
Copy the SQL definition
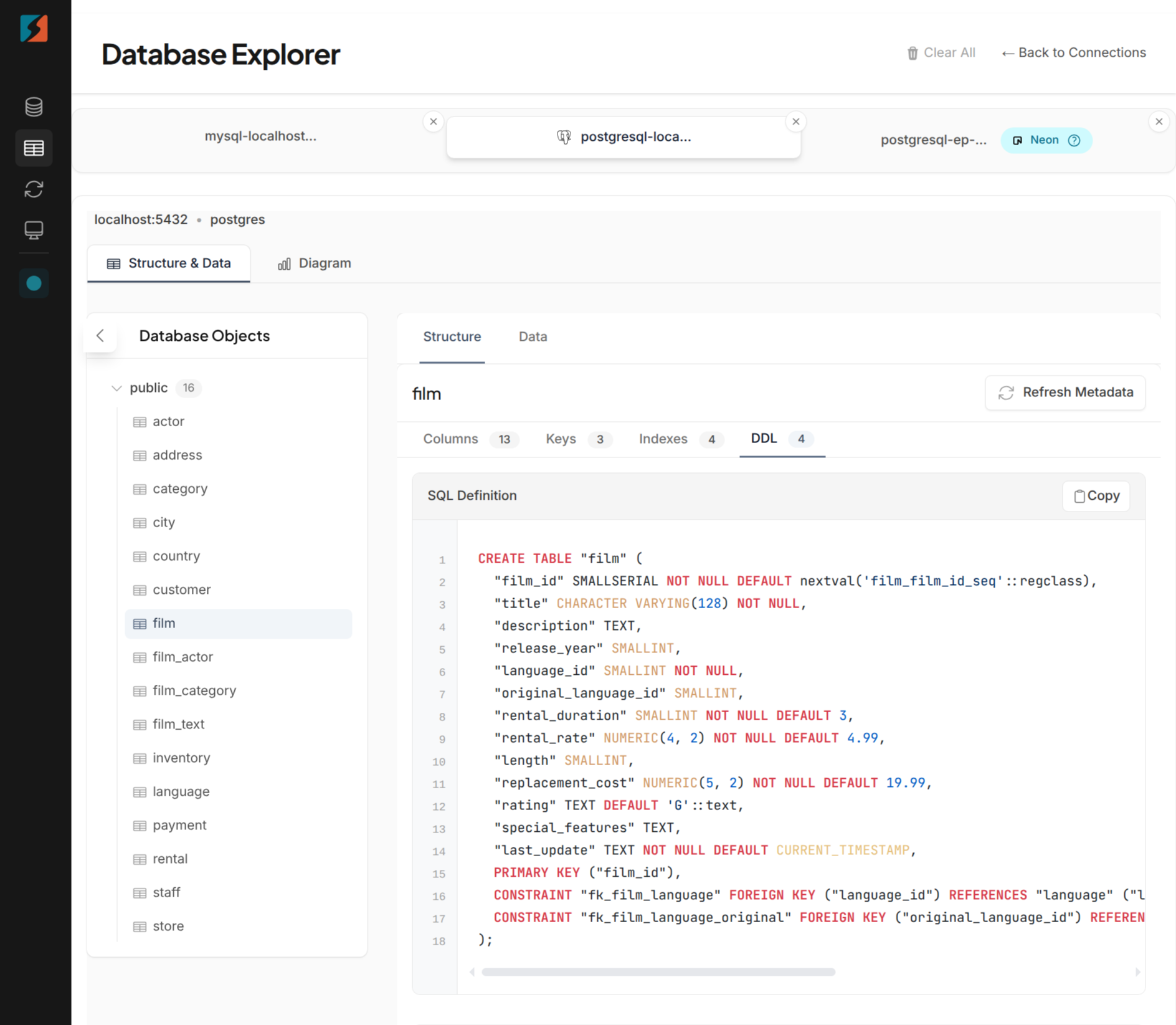click(x=1096, y=495)
